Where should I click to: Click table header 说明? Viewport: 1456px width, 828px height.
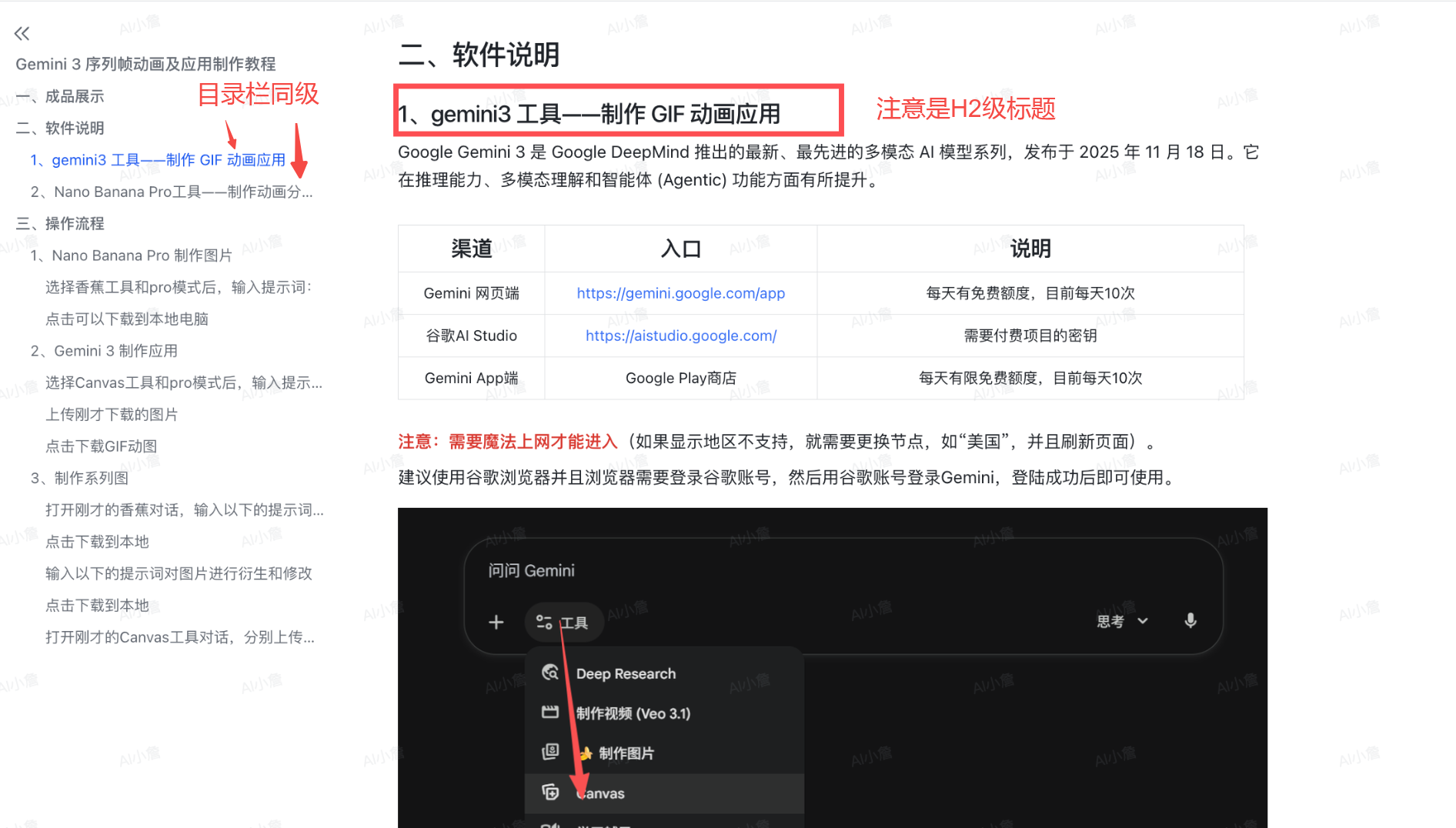coord(1030,249)
